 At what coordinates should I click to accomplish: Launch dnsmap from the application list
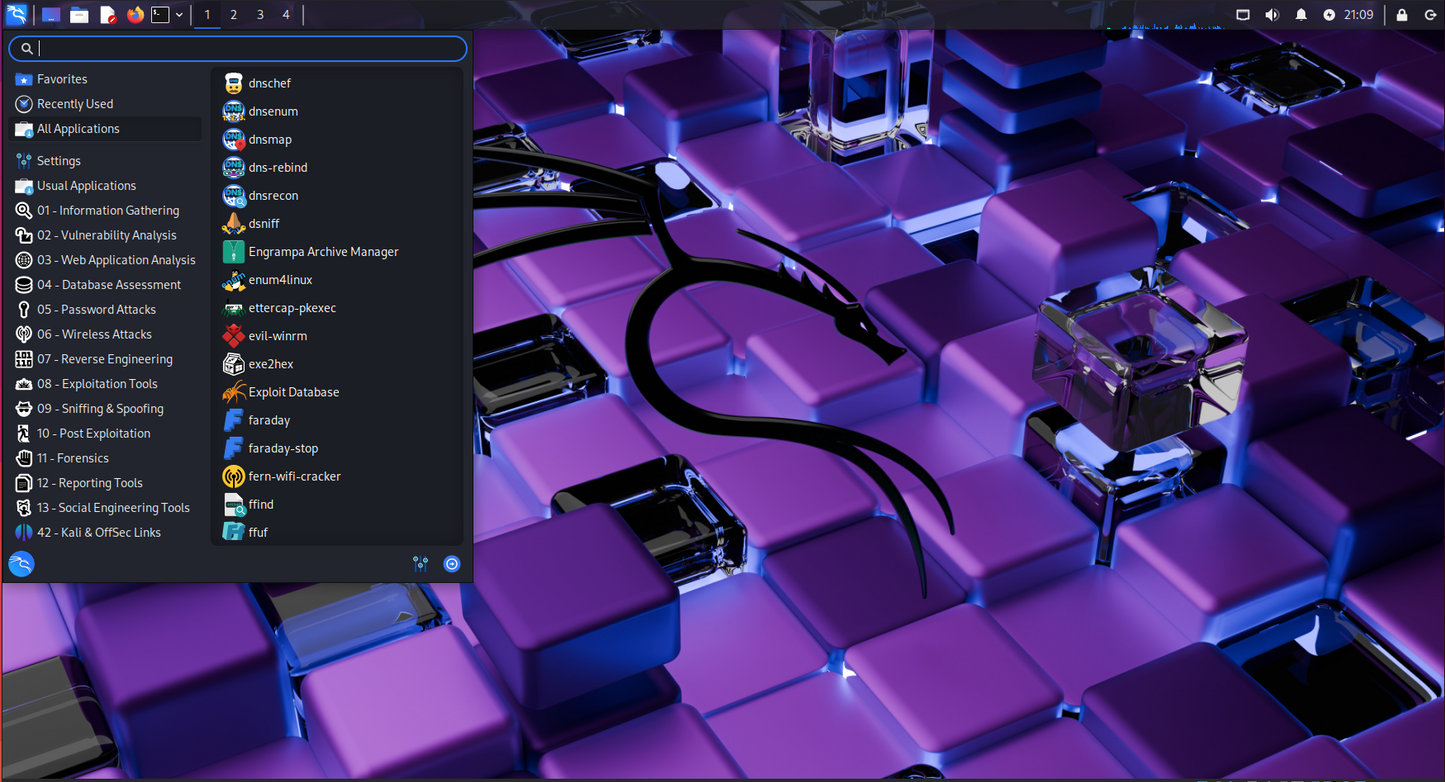(337, 139)
